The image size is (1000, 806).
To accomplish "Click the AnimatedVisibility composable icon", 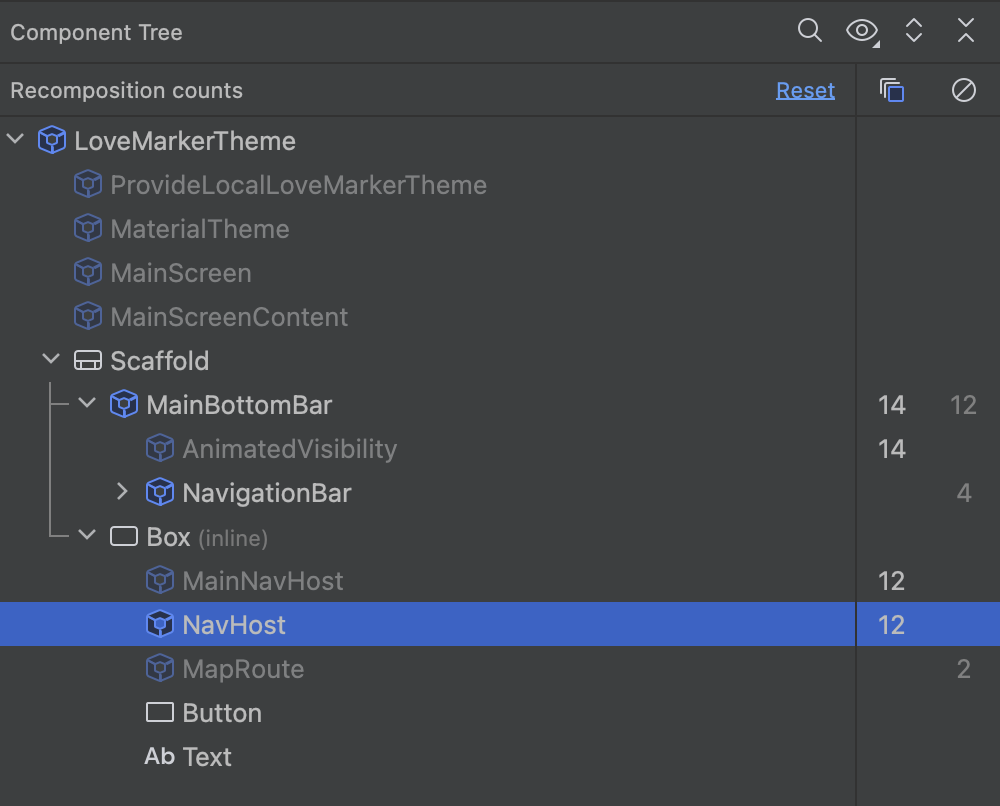I will 160,449.
